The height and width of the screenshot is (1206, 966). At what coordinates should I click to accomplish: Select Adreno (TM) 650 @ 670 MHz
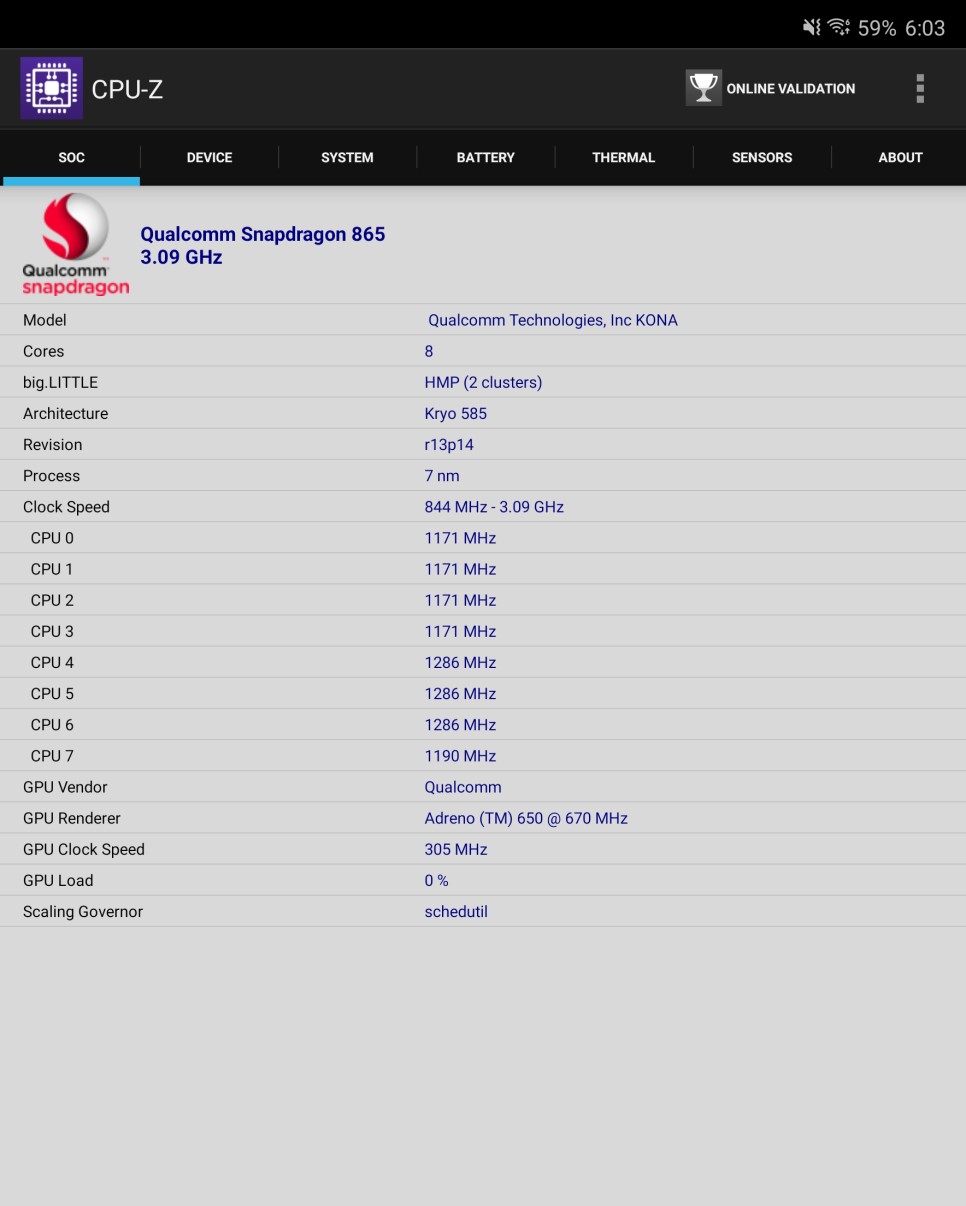[x=526, y=818]
